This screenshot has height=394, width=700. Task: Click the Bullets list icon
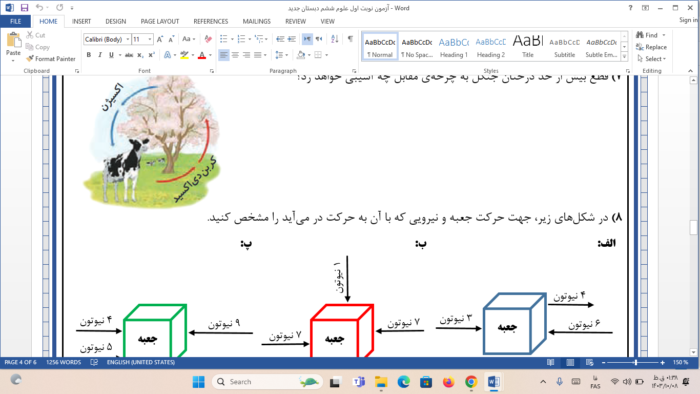(224, 39)
